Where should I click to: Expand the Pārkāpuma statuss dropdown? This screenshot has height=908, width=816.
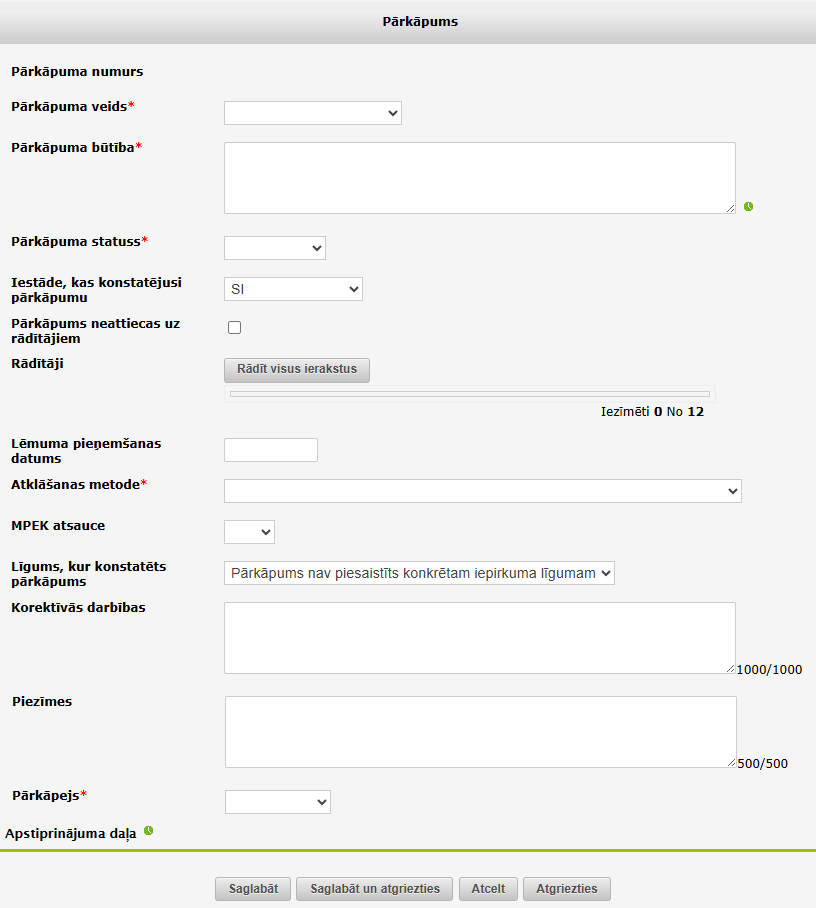[274, 248]
